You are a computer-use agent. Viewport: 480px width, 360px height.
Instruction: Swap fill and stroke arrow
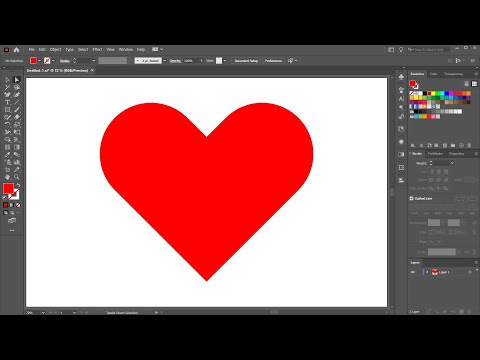(x=18, y=185)
